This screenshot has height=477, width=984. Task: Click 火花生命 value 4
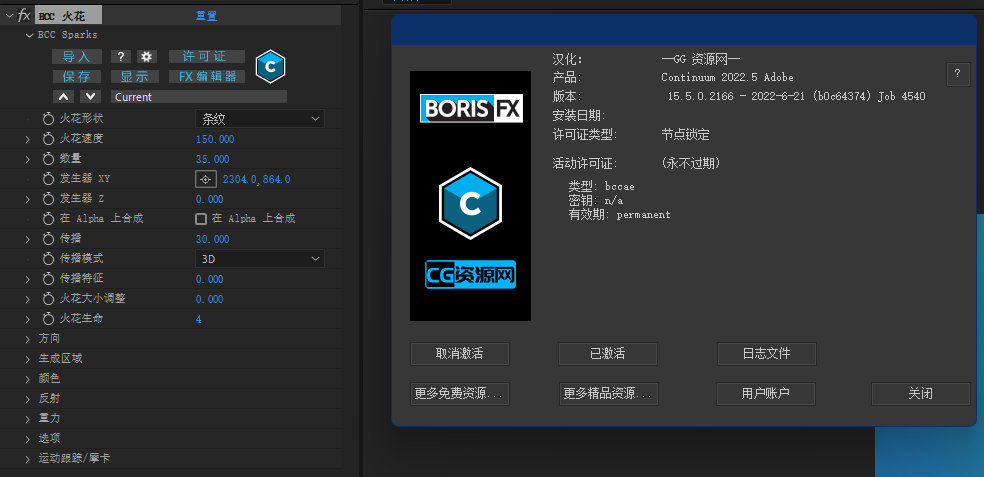(198, 319)
